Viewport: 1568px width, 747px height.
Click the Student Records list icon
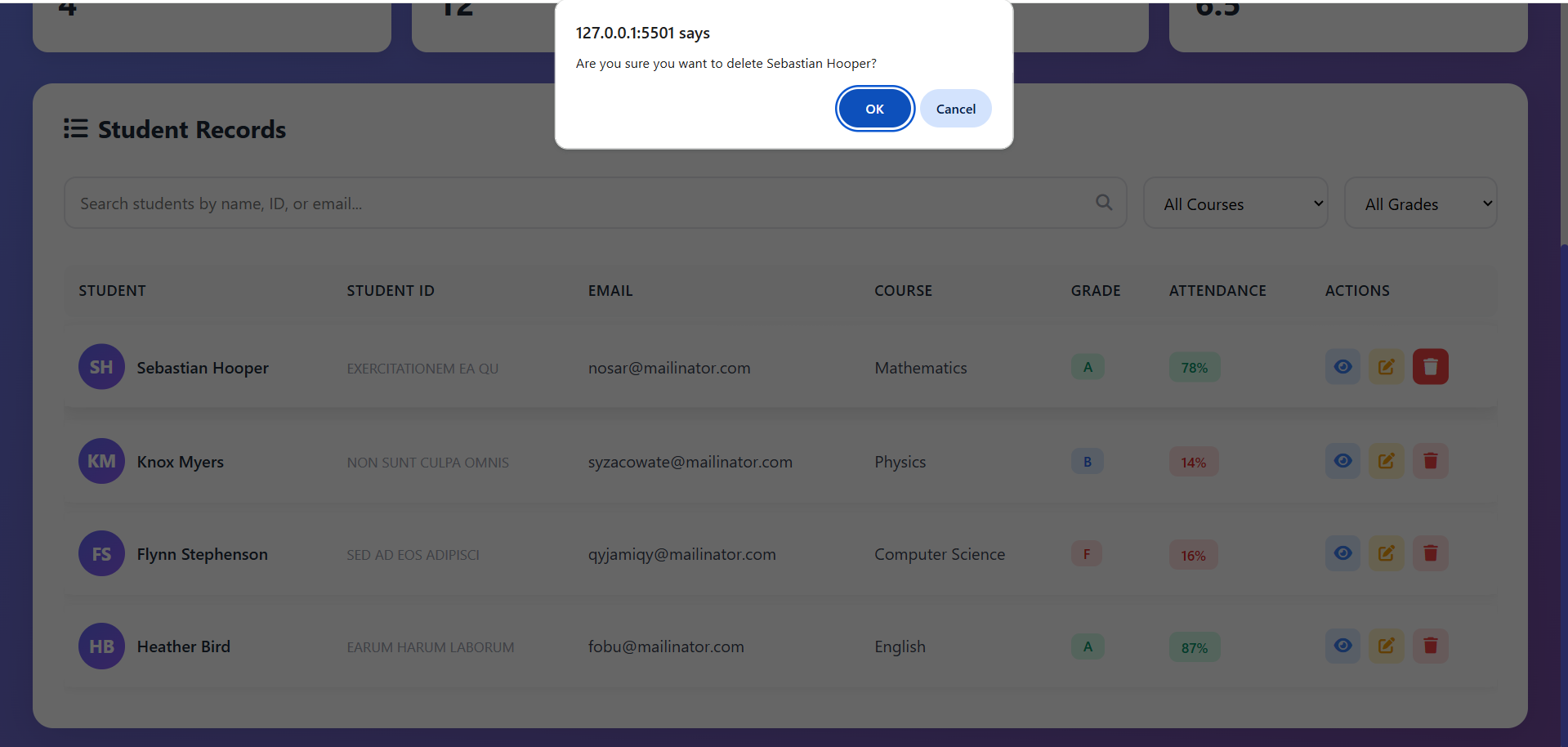[x=75, y=128]
